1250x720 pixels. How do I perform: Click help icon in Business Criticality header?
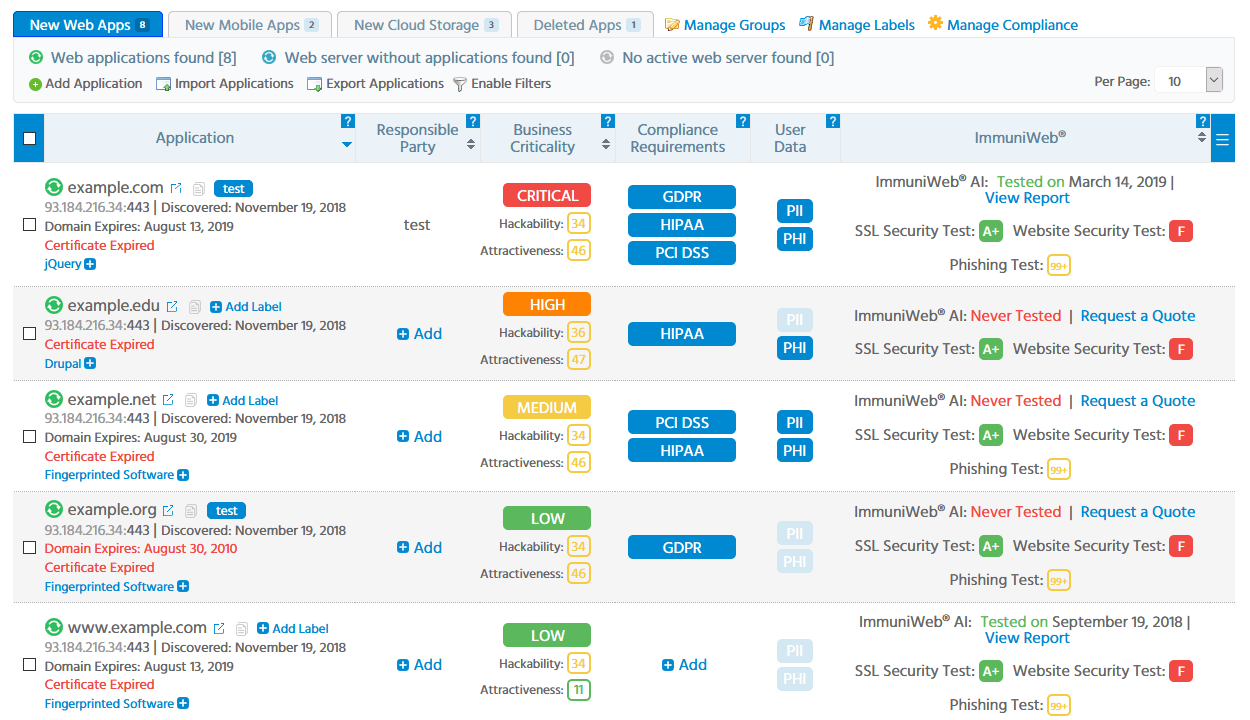tap(607, 121)
